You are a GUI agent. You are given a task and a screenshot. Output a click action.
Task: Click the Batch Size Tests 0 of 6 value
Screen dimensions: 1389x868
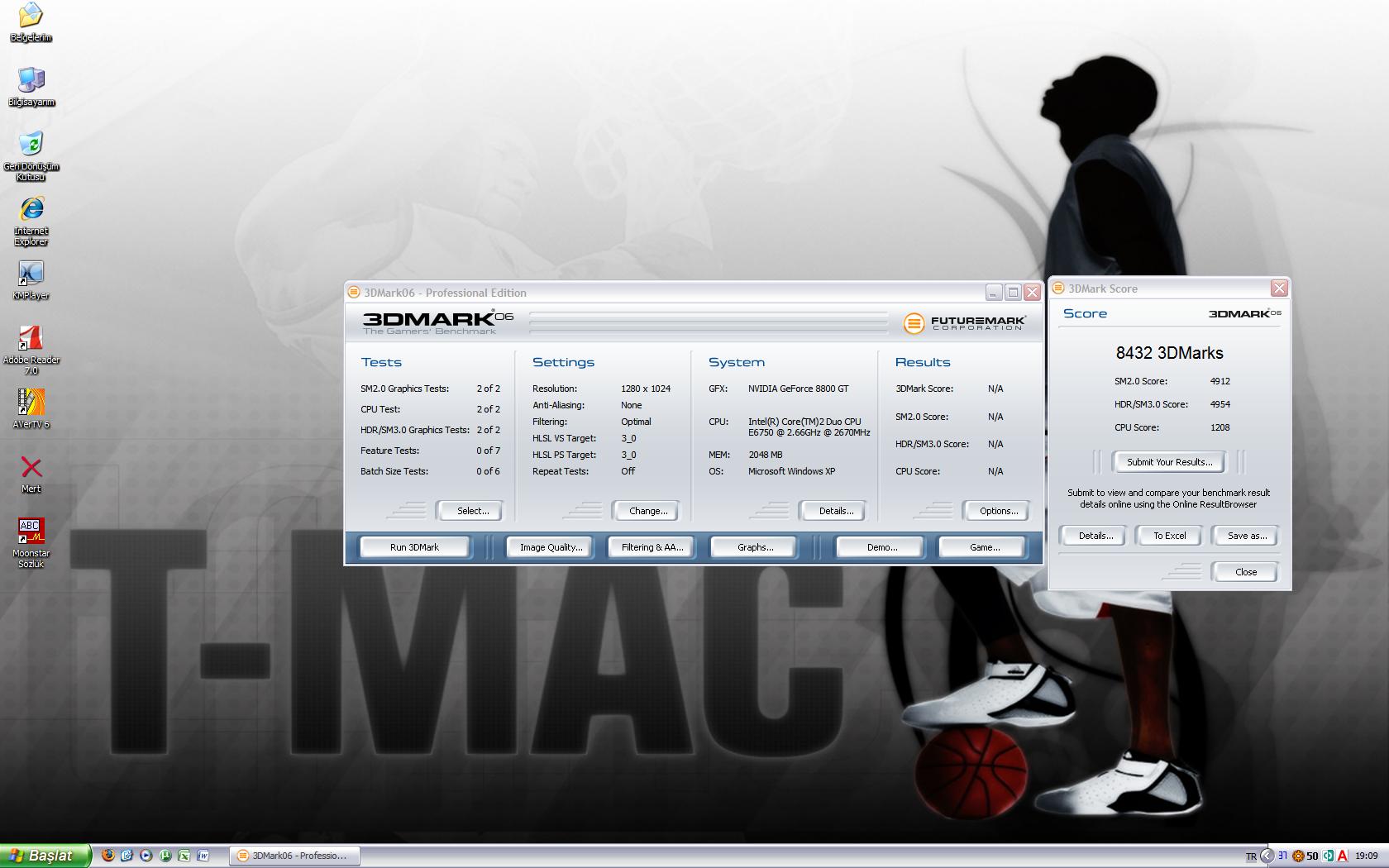(488, 471)
